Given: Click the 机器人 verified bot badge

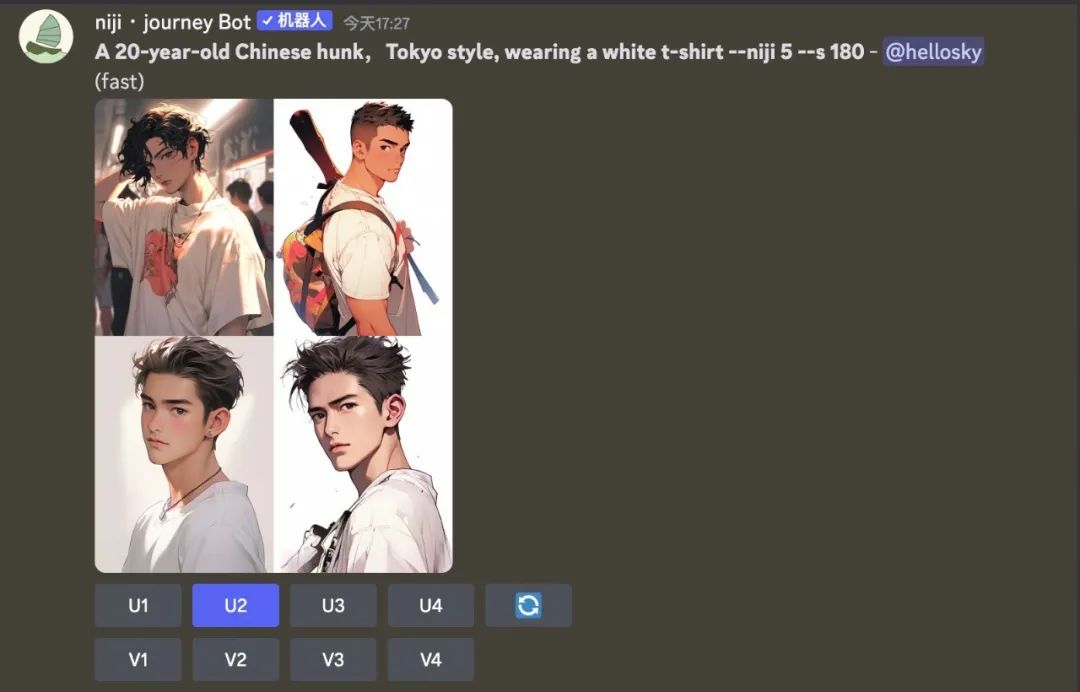Looking at the screenshot, I should coord(295,21).
